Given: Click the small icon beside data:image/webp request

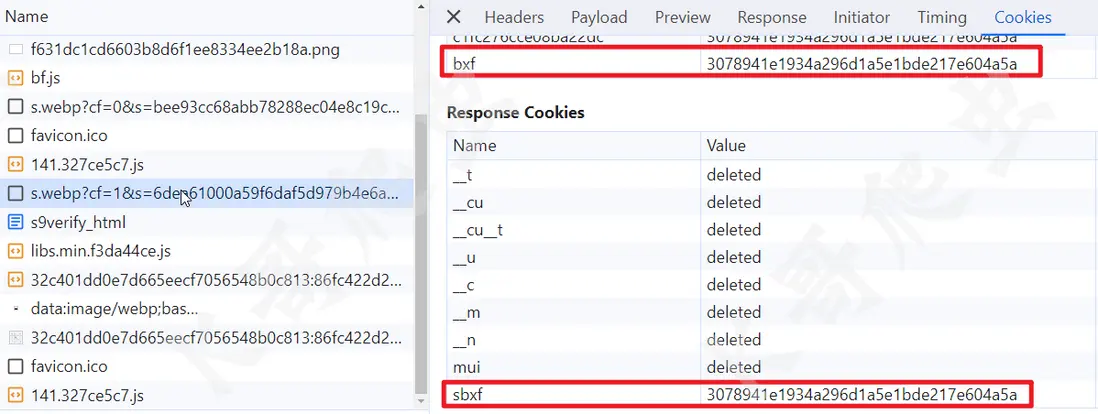Looking at the screenshot, I should [x=15, y=309].
